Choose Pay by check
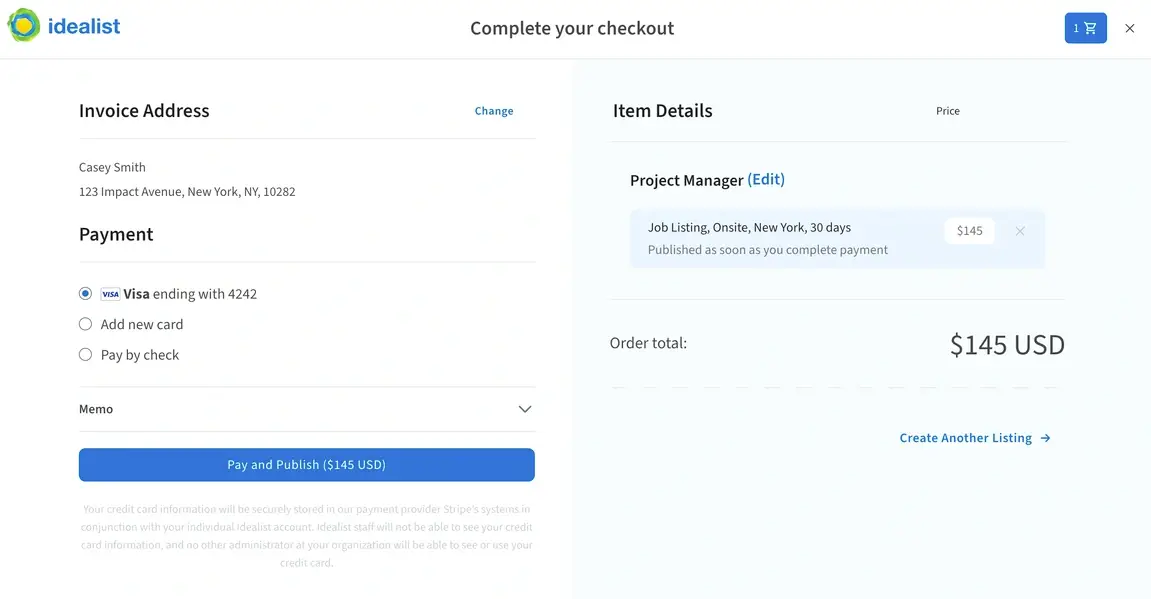Image resolution: width=1151 pixels, height=599 pixels. (x=85, y=354)
